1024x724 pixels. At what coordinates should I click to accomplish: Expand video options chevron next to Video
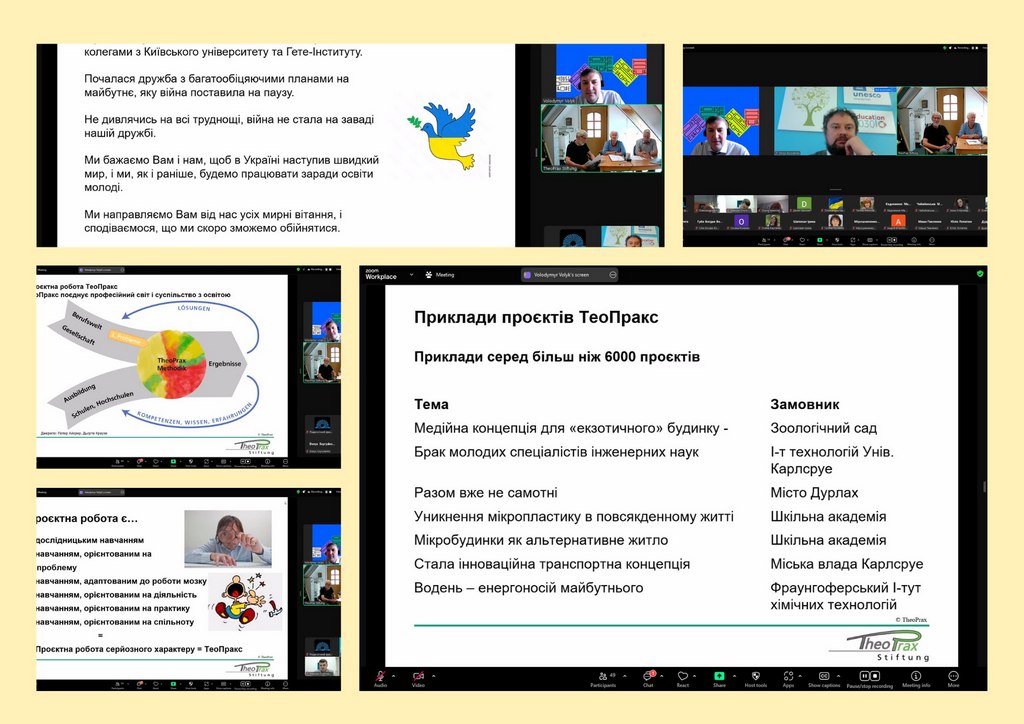click(434, 676)
